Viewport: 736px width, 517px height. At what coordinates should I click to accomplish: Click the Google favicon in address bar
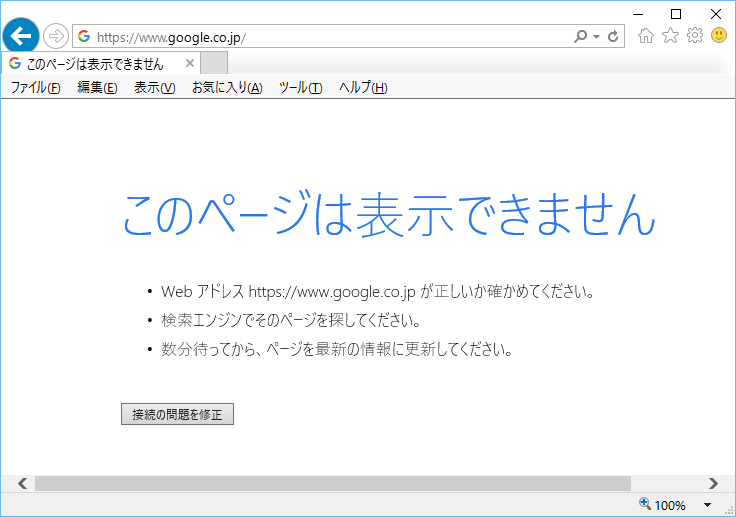point(84,36)
